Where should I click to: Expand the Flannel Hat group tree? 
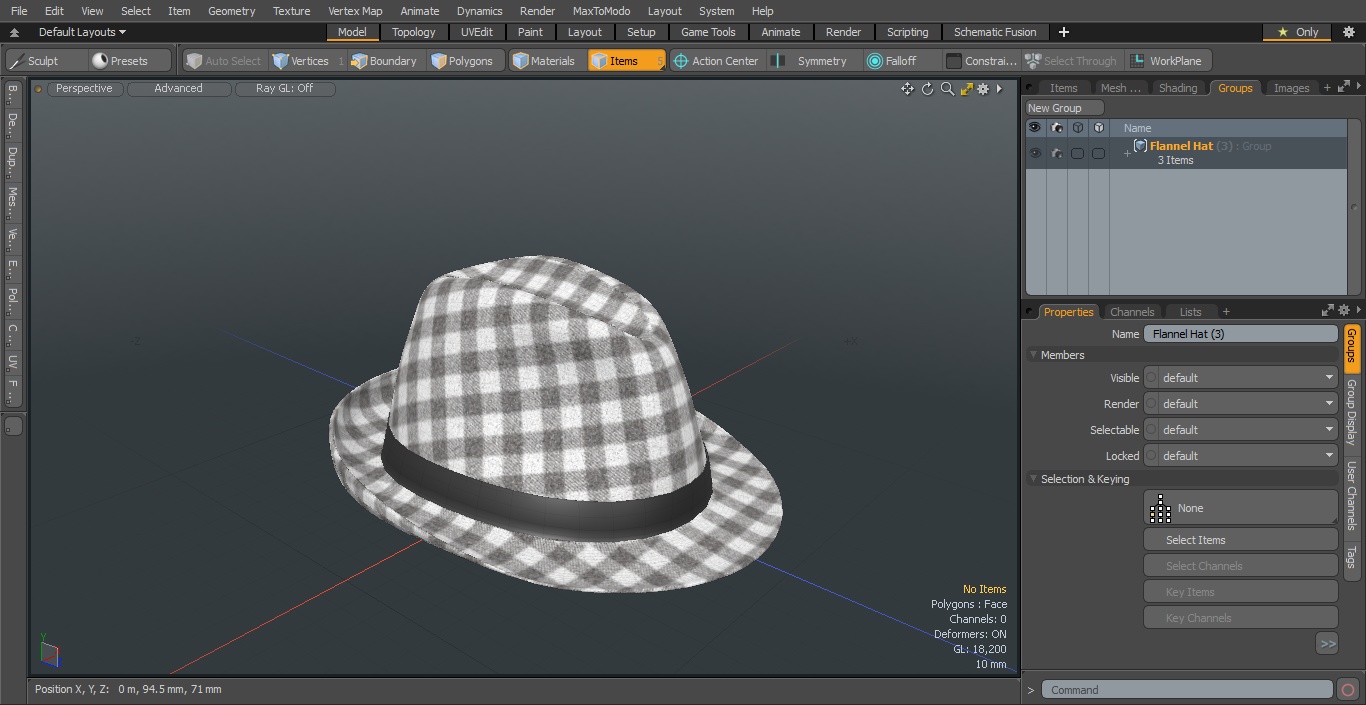(1127, 153)
